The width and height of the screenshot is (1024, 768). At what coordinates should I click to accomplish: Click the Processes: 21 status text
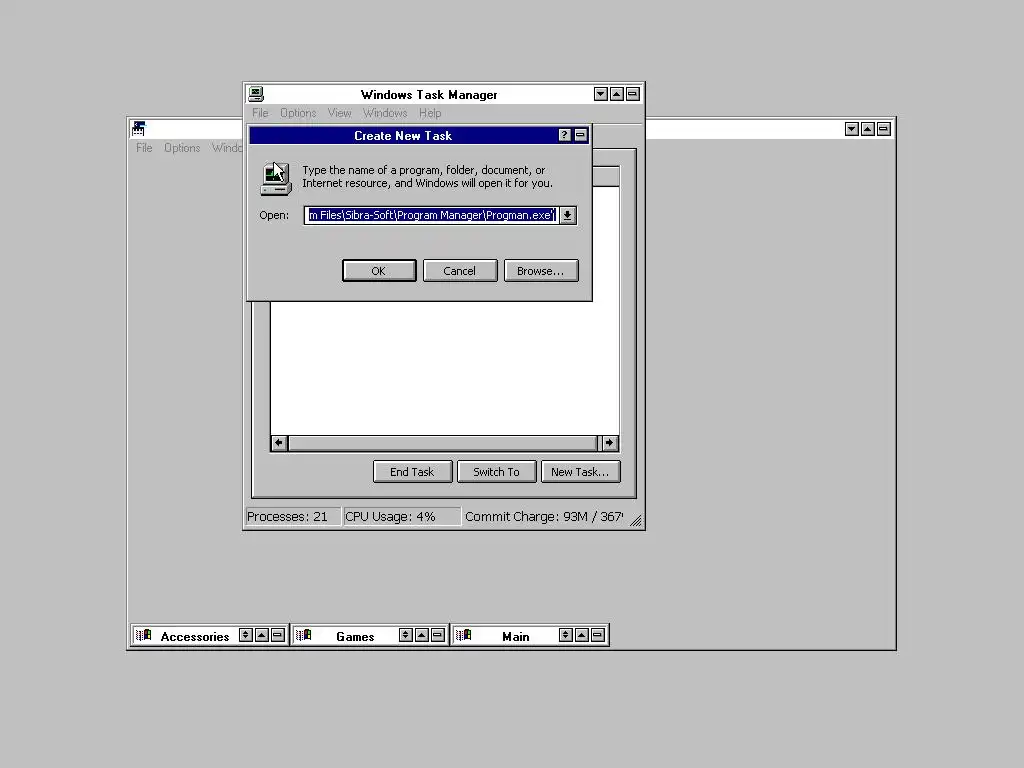[x=287, y=517]
